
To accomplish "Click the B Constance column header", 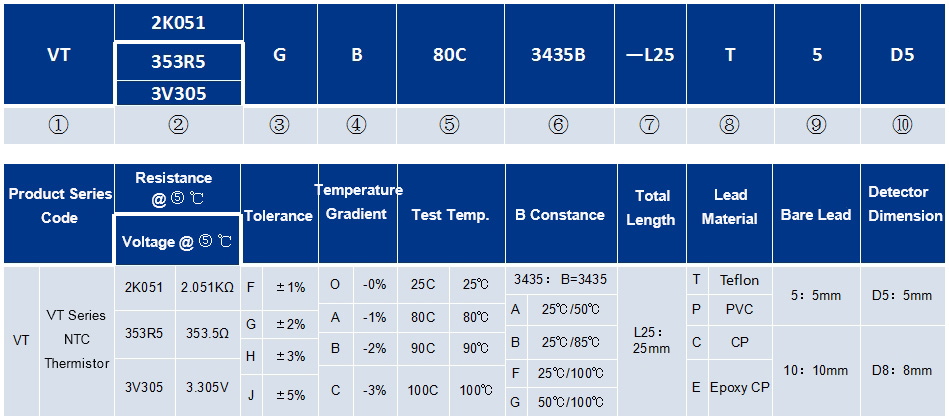I will coord(560,214).
